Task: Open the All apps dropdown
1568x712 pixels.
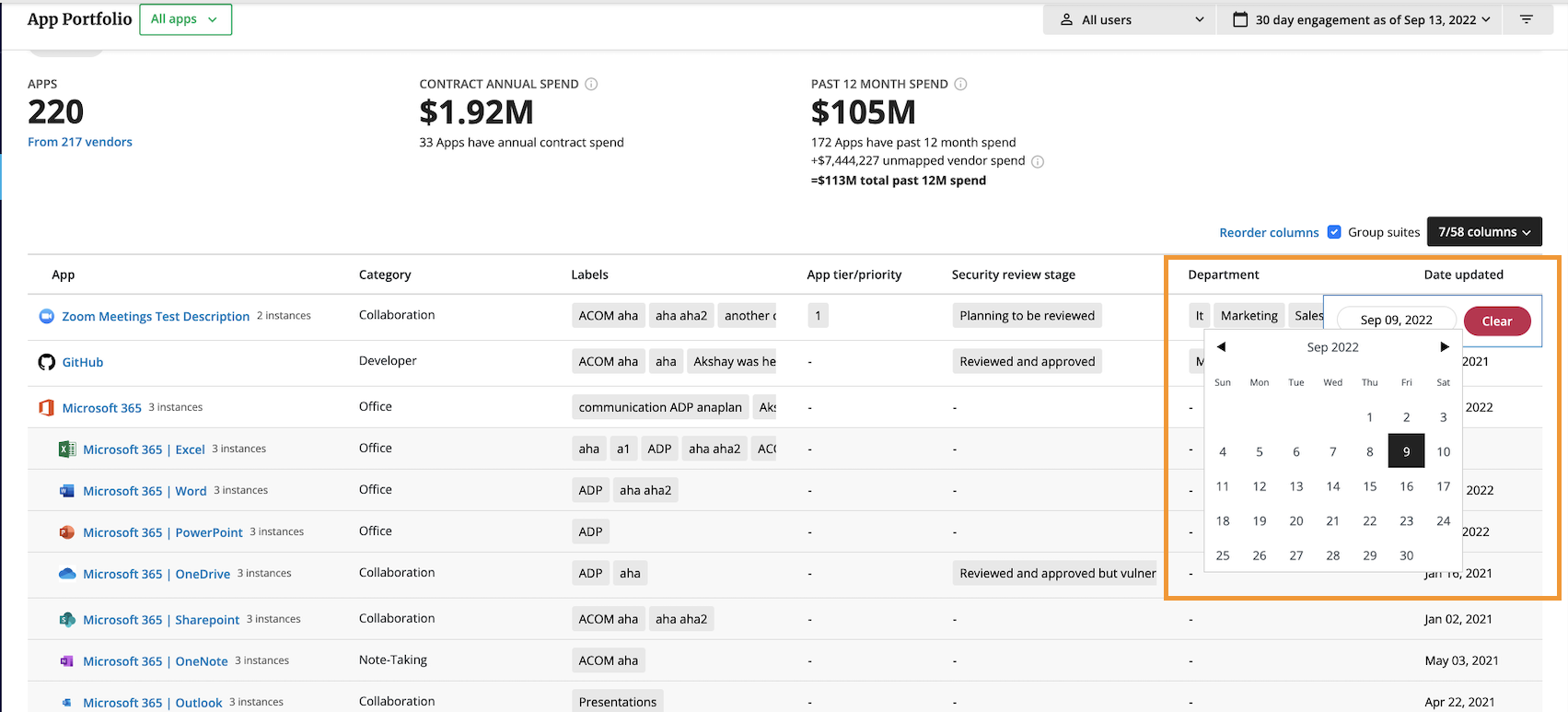Action: (x=185, y=19)
